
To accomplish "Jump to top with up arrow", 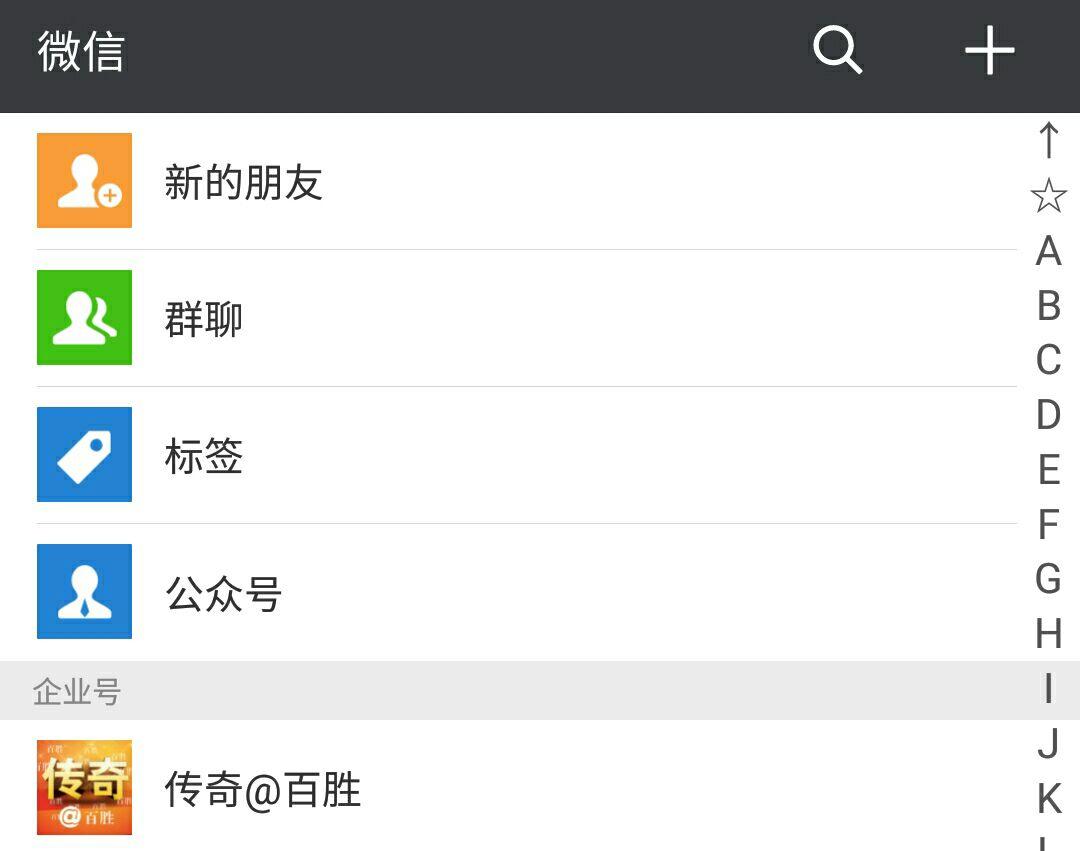I will coord(1048,140).
